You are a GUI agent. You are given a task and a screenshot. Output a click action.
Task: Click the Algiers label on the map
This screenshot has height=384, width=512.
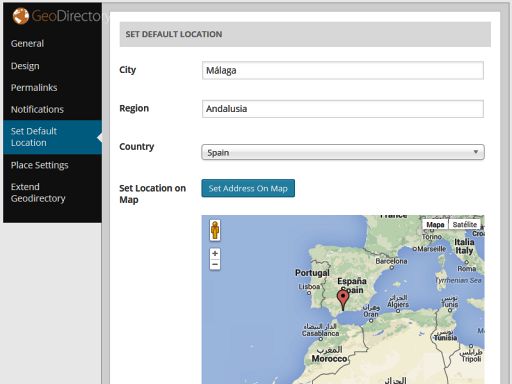398,304
